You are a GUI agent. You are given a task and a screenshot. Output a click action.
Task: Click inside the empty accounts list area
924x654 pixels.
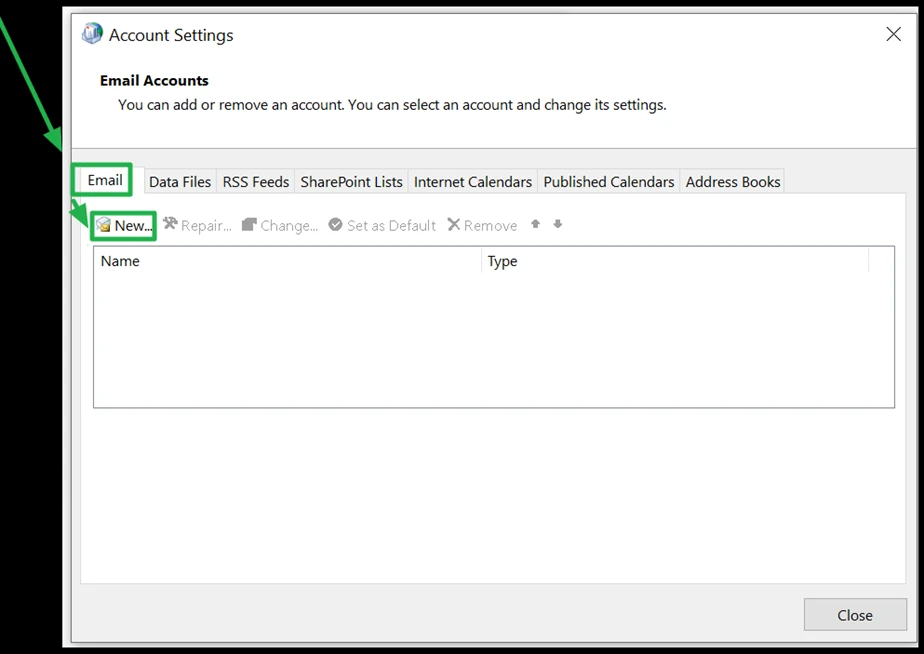493,340
